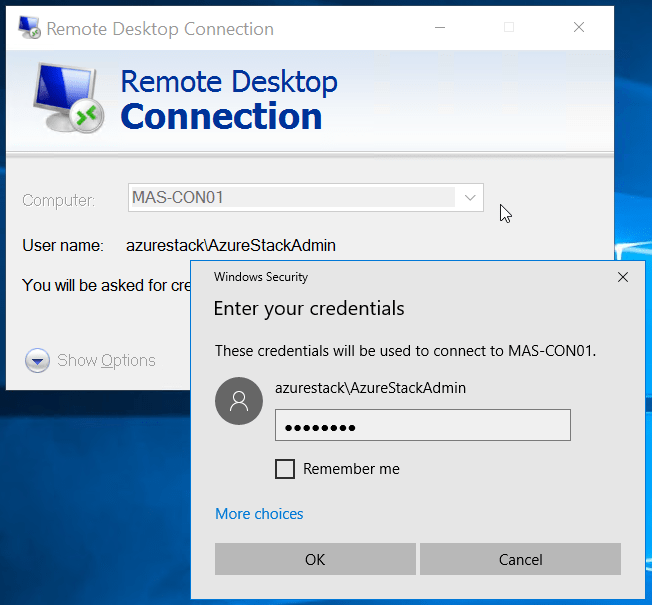Click the Remote Desktop Connection title bar icon
The width and height of the screenshot is (652, 605).
[29, 28]
